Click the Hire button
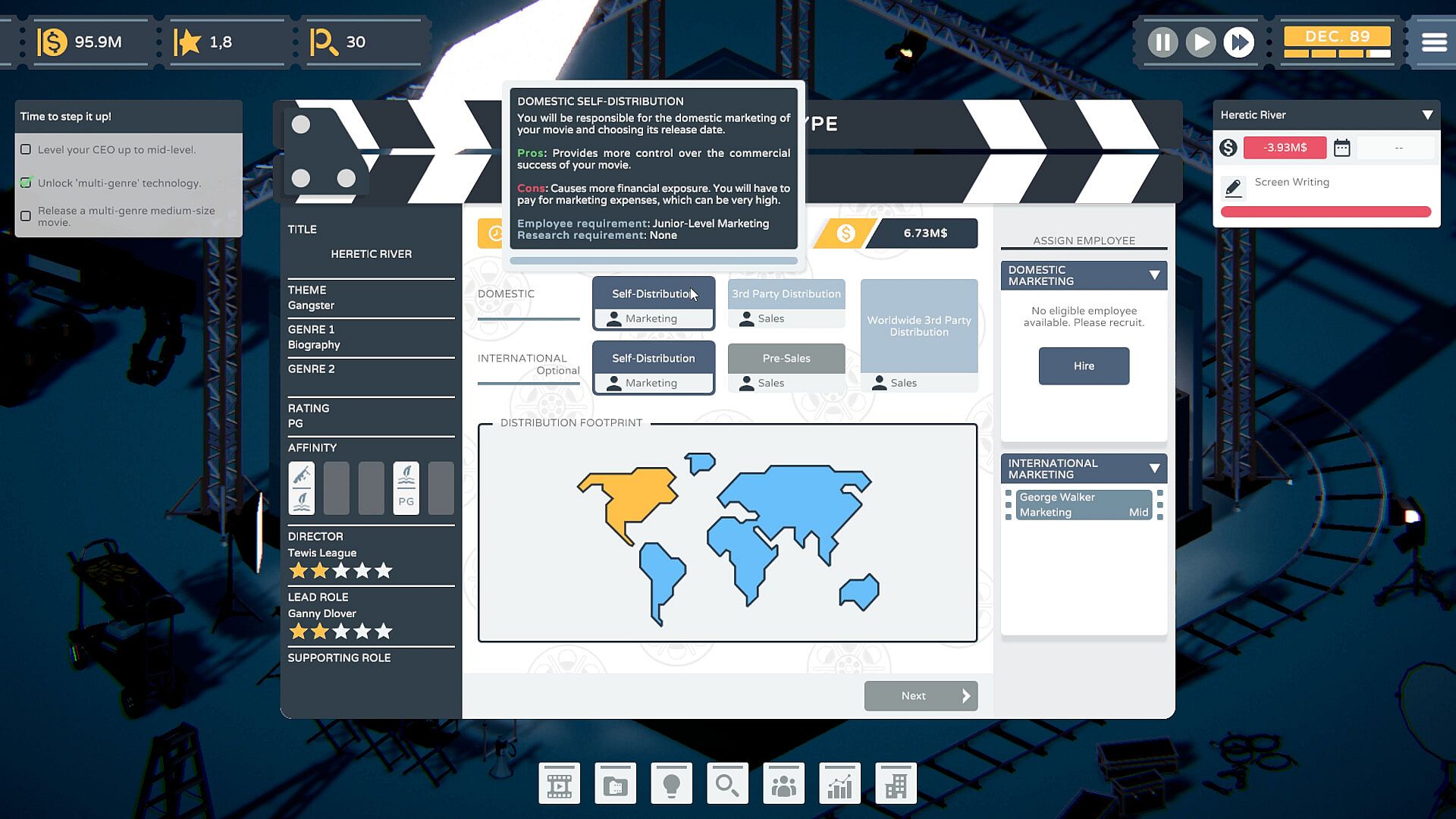Screen dimensions: 1456x819 click(1083, 366)
